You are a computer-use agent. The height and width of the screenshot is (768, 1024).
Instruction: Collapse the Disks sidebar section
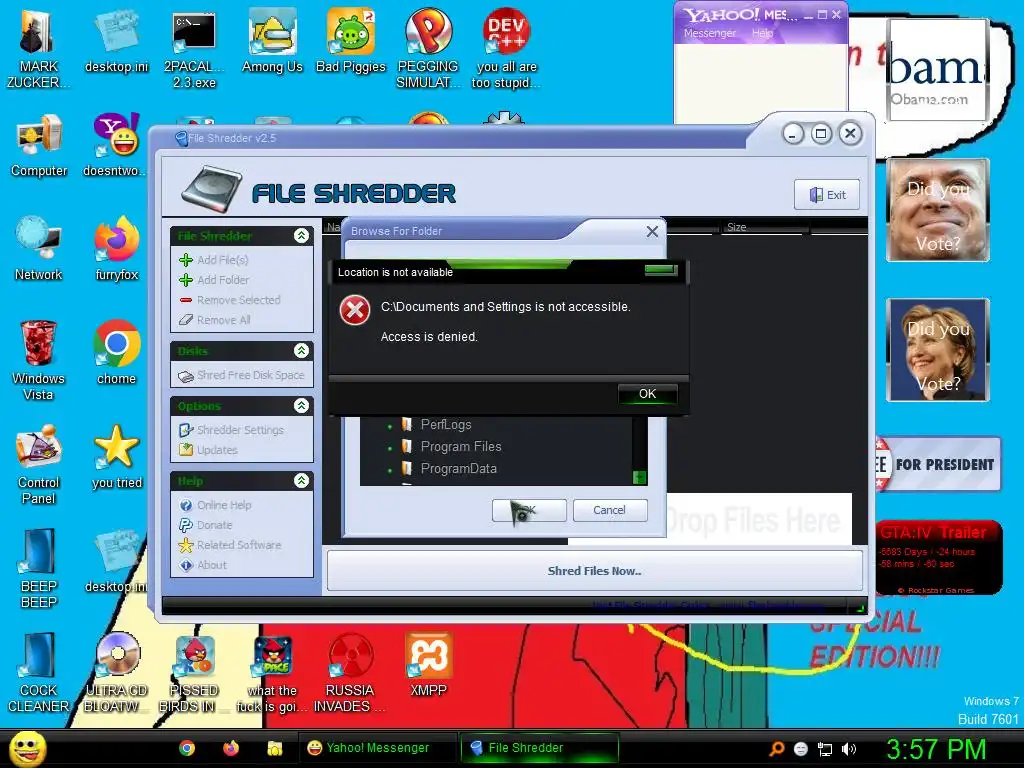[x=301, y=351]
